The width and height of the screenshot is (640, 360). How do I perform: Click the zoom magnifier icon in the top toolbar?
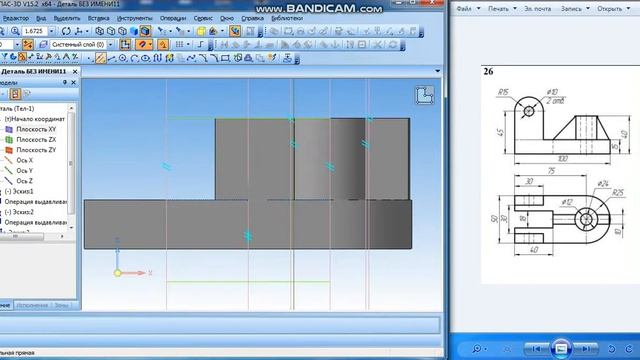coord(15,31)
